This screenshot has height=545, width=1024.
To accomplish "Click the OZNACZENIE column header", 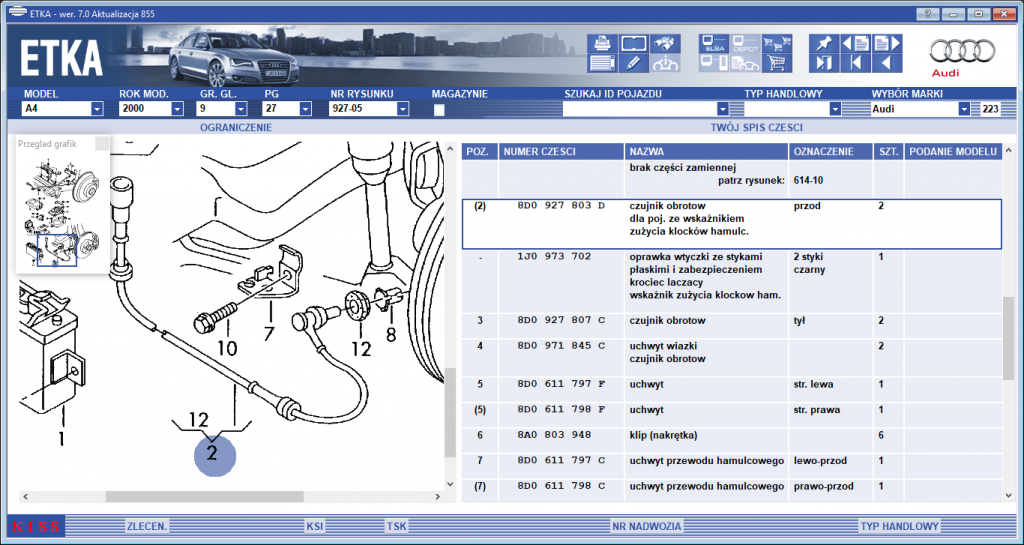I will point(831,151).
